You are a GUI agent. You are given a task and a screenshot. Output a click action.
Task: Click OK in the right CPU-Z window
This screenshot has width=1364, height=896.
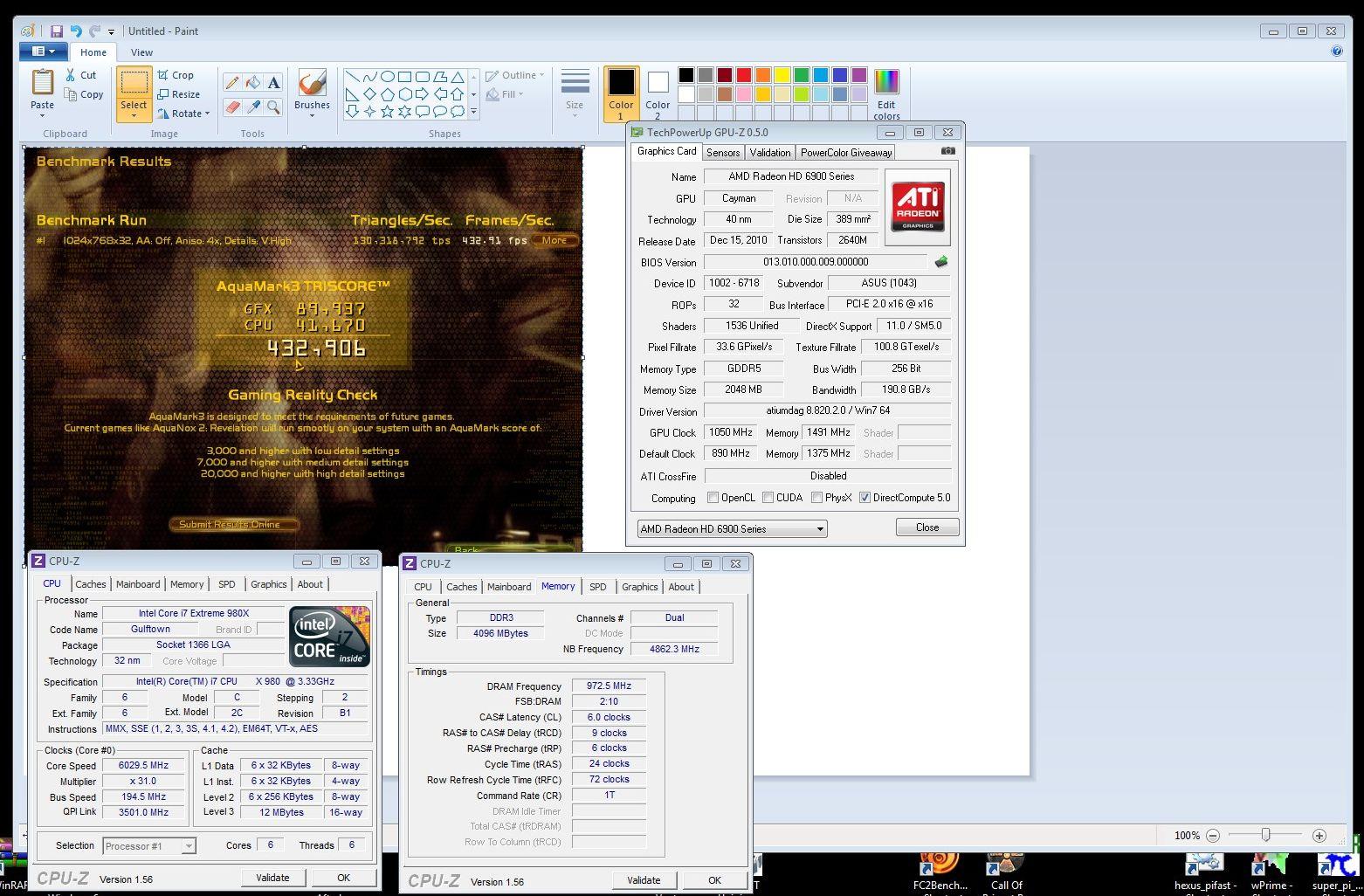coord(714,880)
